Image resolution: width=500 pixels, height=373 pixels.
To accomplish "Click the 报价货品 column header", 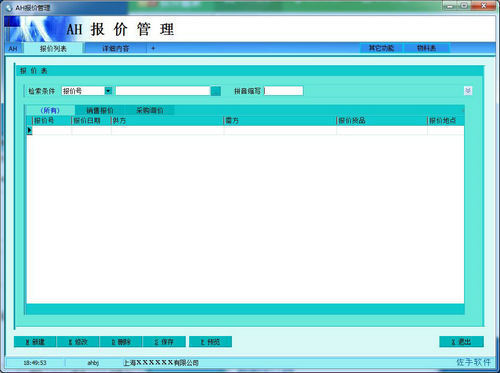I will (382, 120).
